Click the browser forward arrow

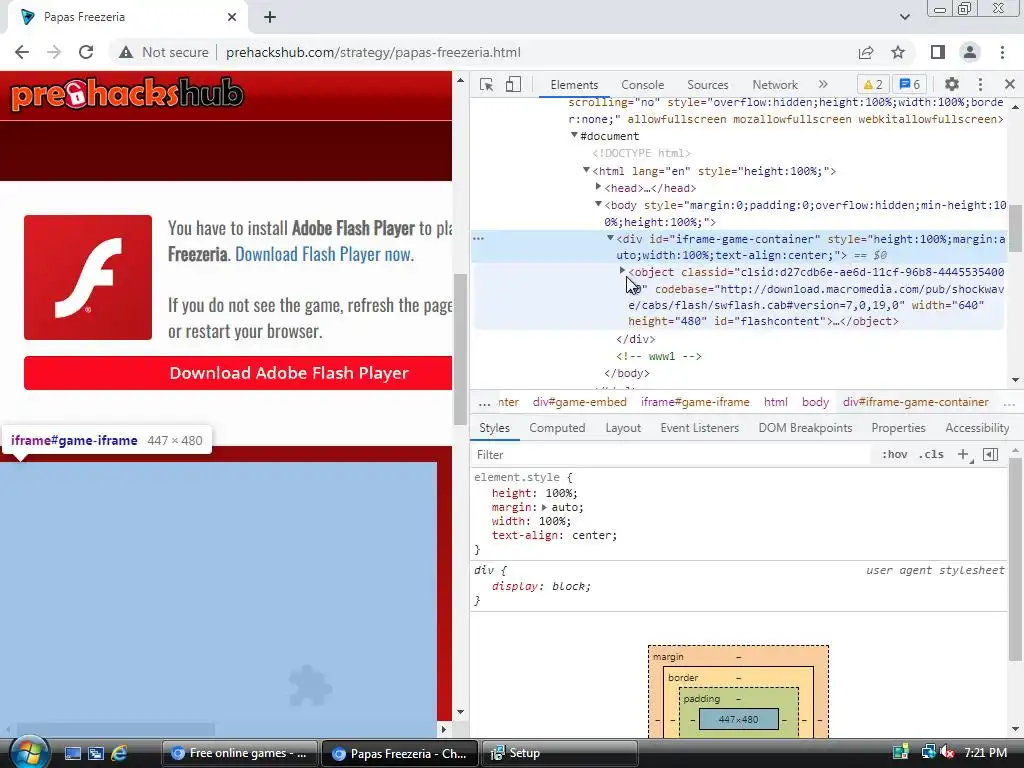click(54, 52)
